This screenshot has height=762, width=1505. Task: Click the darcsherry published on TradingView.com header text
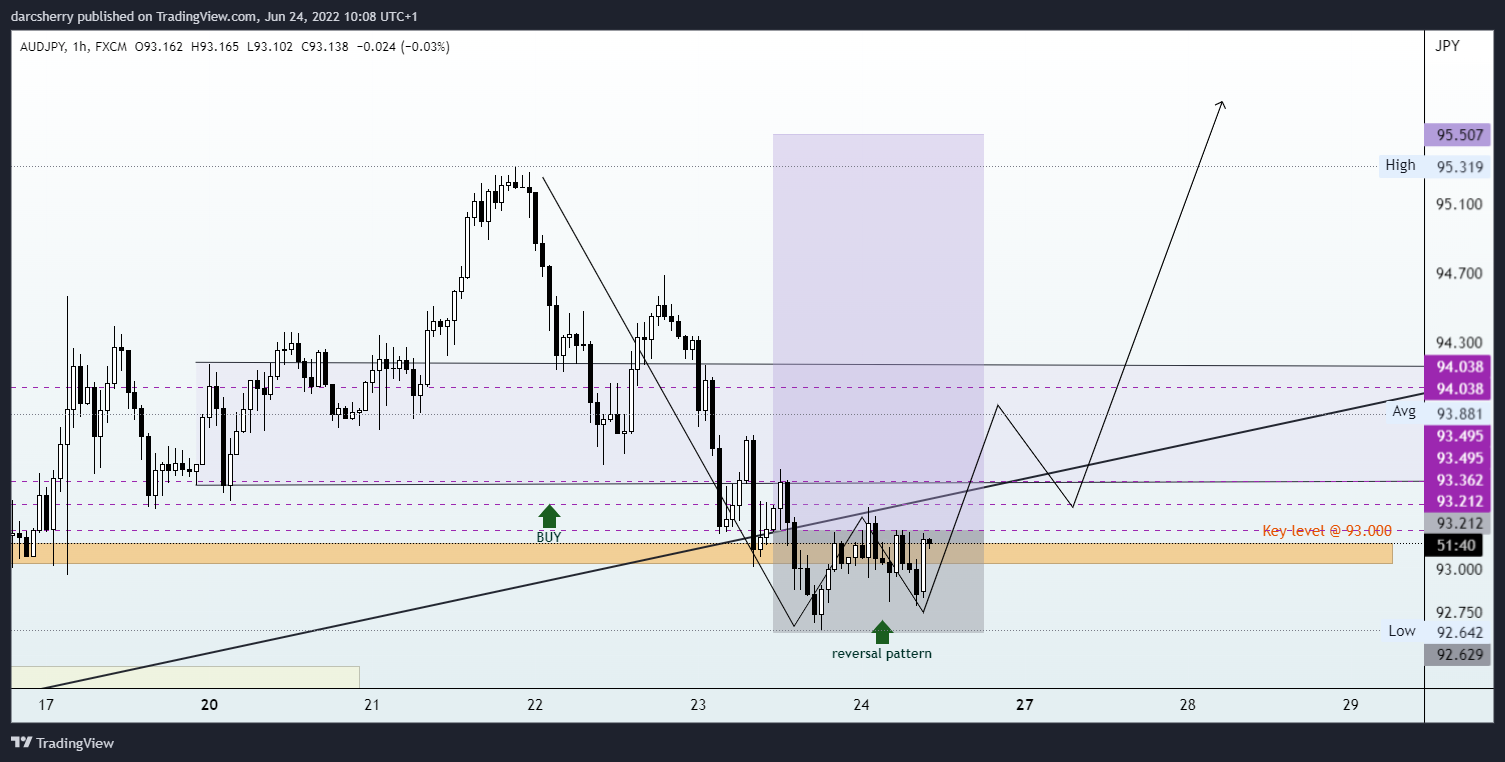pyautogui.click(x=215, y=17)
